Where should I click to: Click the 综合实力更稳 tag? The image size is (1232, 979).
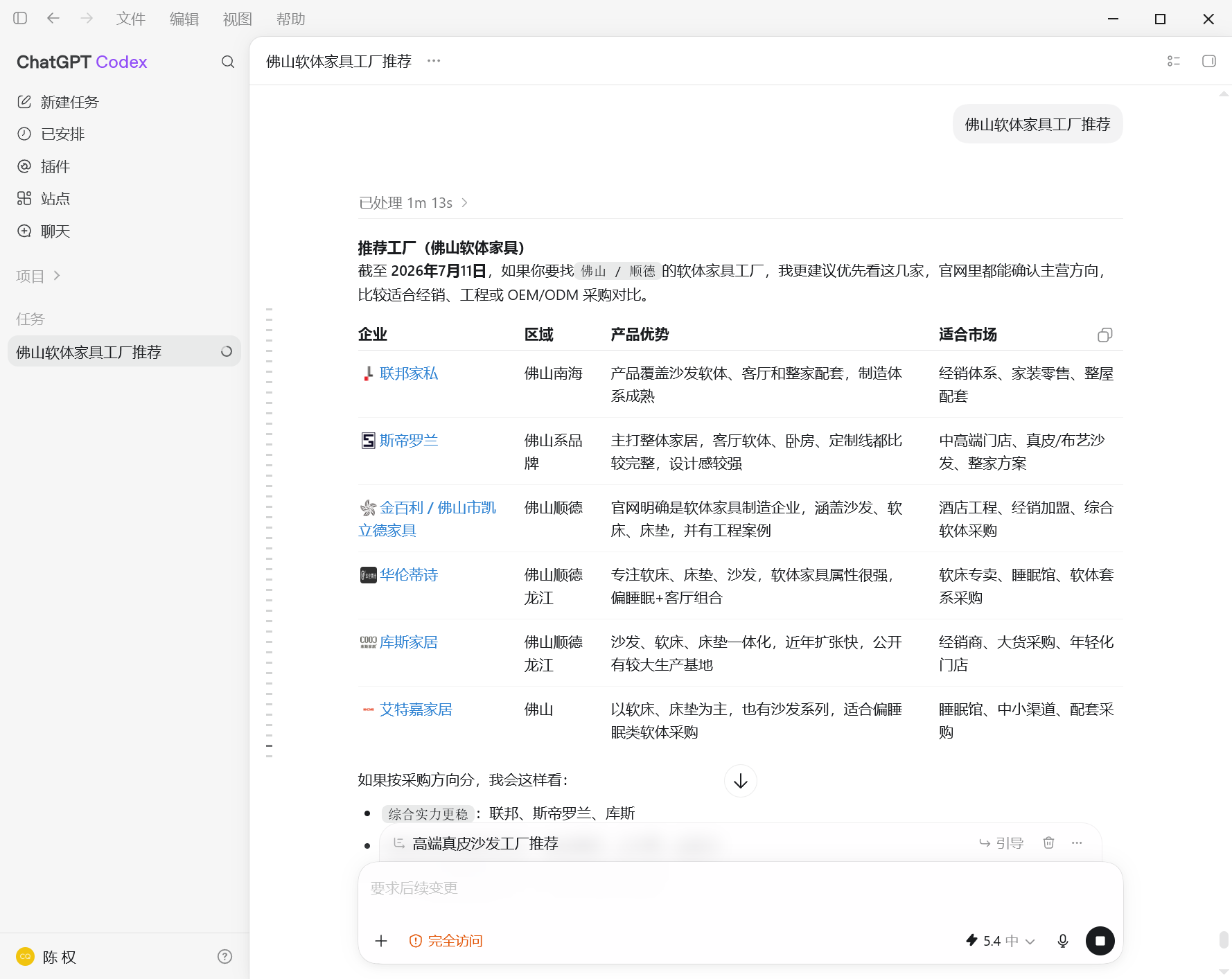[428, 813]
